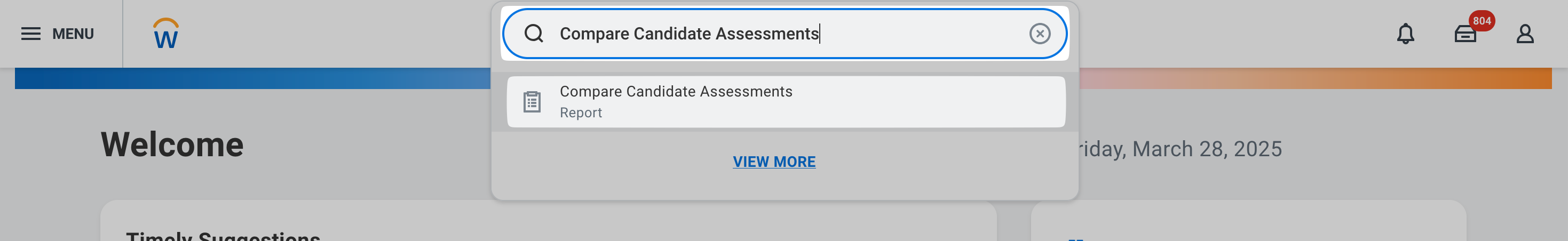Clear the search box with the X

click(1040, 34)
